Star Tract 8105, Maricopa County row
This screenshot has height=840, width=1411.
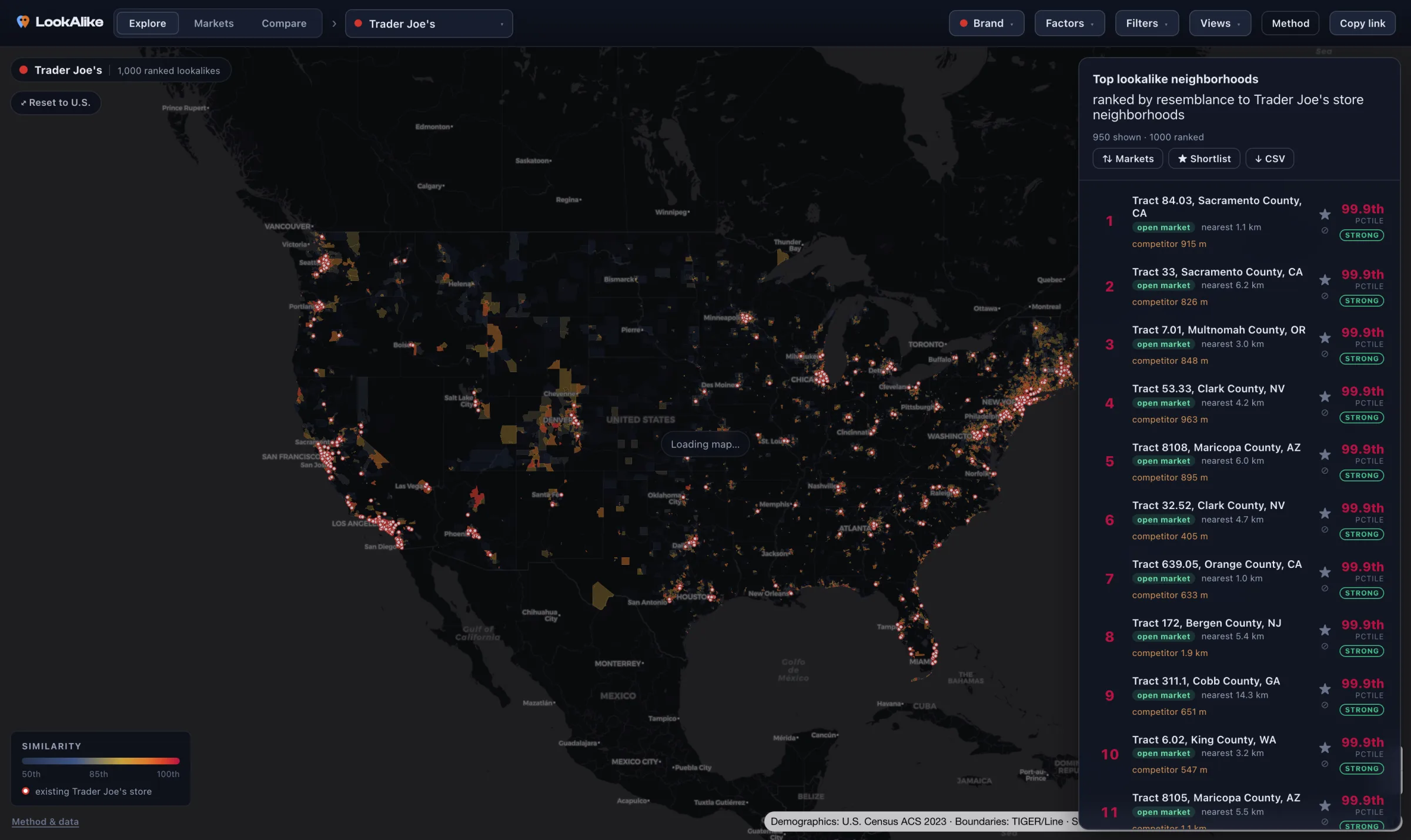click(1325, 806)
